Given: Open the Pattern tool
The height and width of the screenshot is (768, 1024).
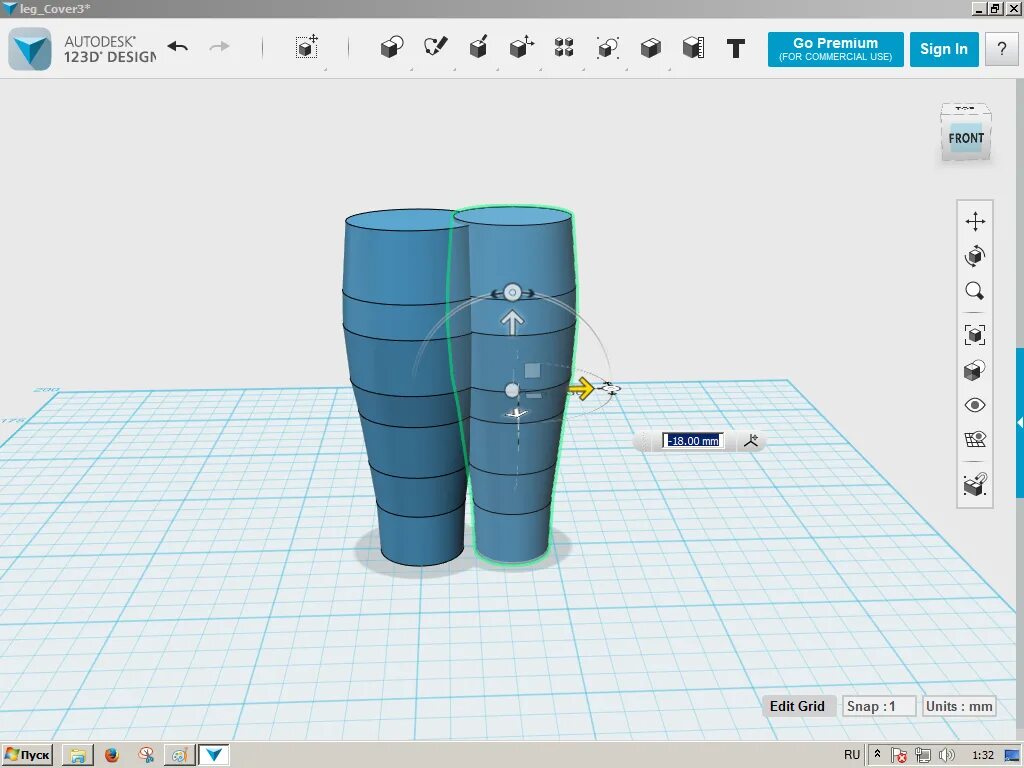Looking at the screenshot, I should 564,48.
